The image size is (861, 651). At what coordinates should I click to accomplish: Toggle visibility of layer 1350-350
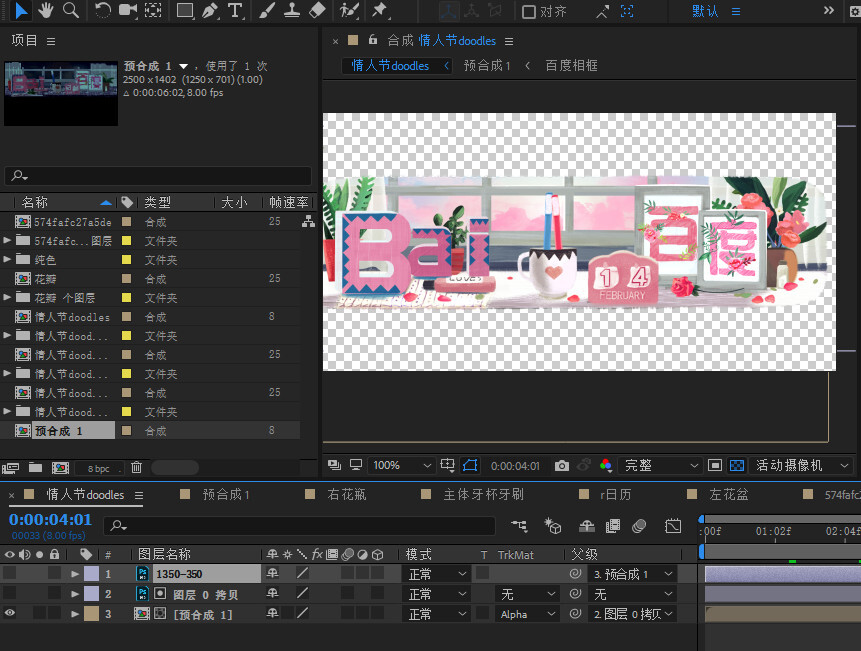[10, 574]
